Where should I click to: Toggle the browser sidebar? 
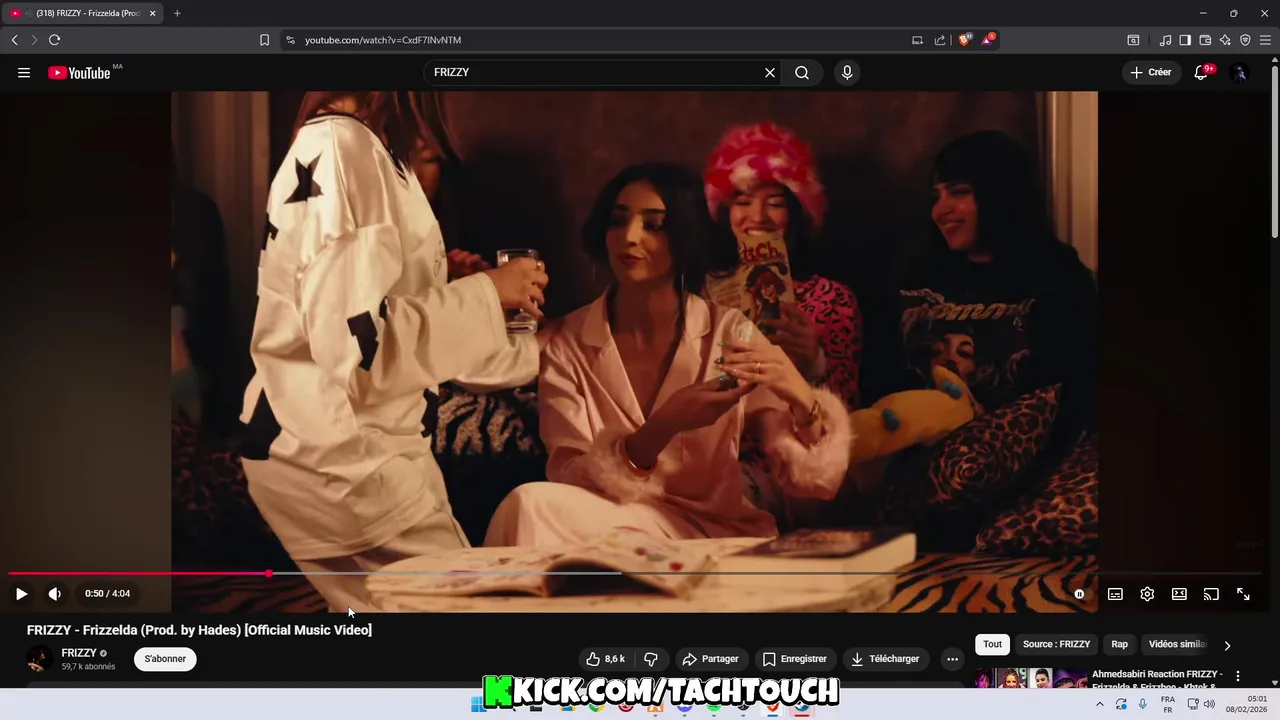coord(1185,40)
